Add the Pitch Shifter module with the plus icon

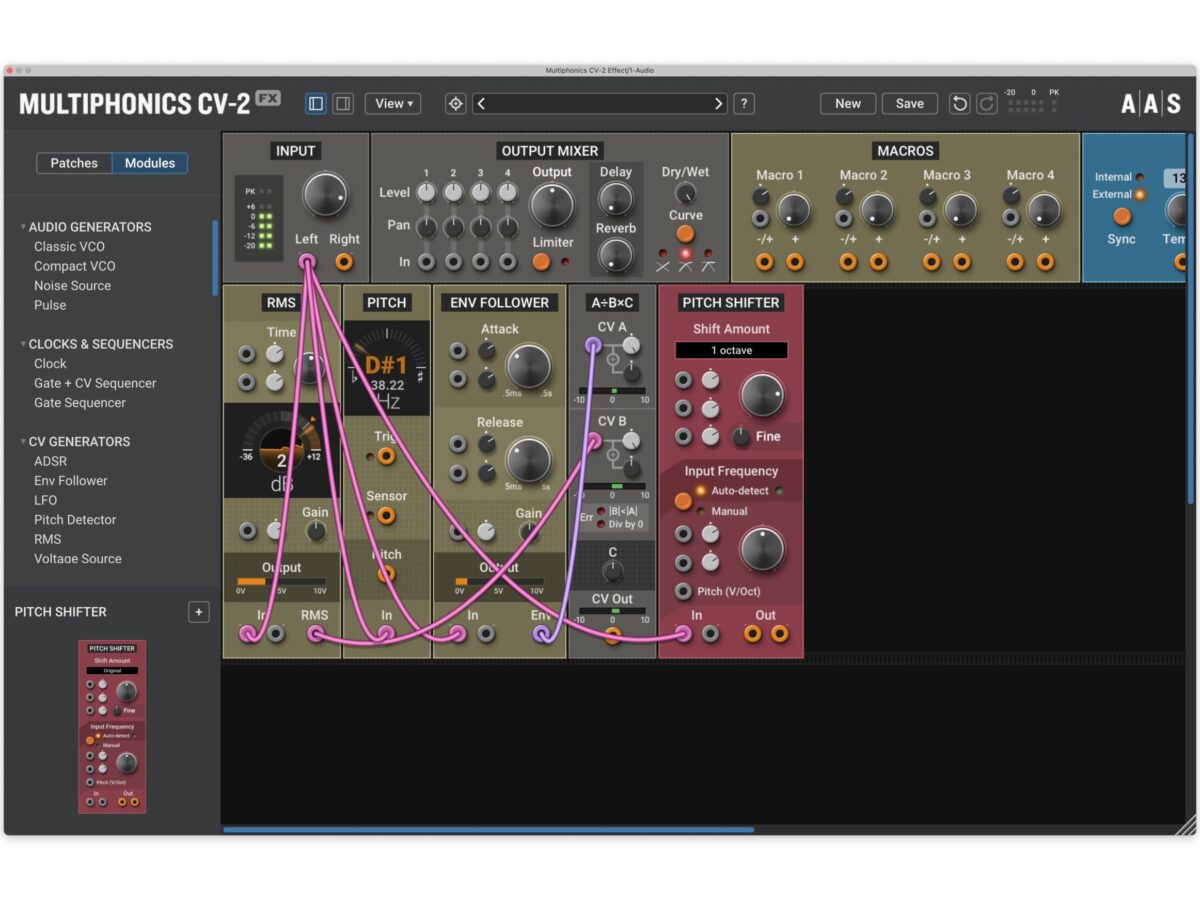coord(198,612)
